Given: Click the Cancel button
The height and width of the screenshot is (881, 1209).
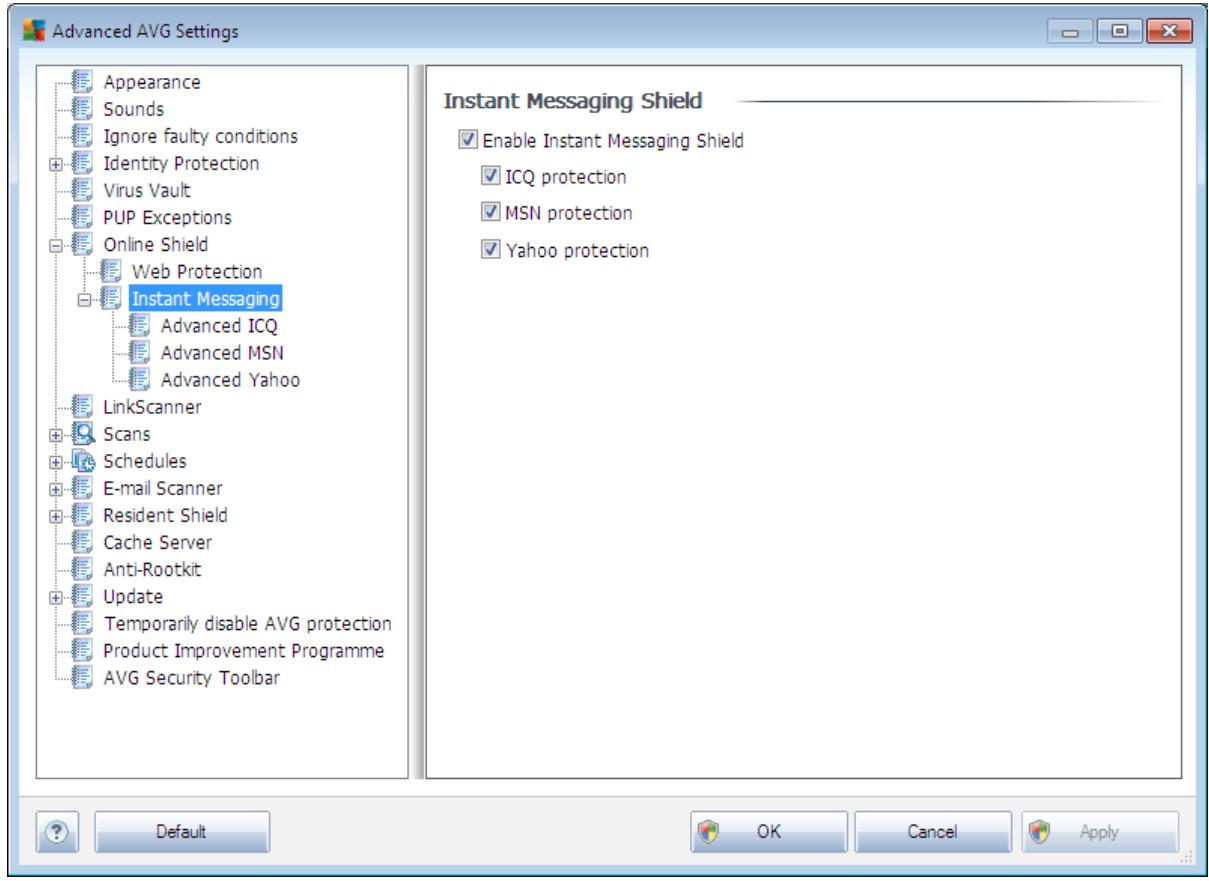Looking at the screenshot, I should point(932,831).
